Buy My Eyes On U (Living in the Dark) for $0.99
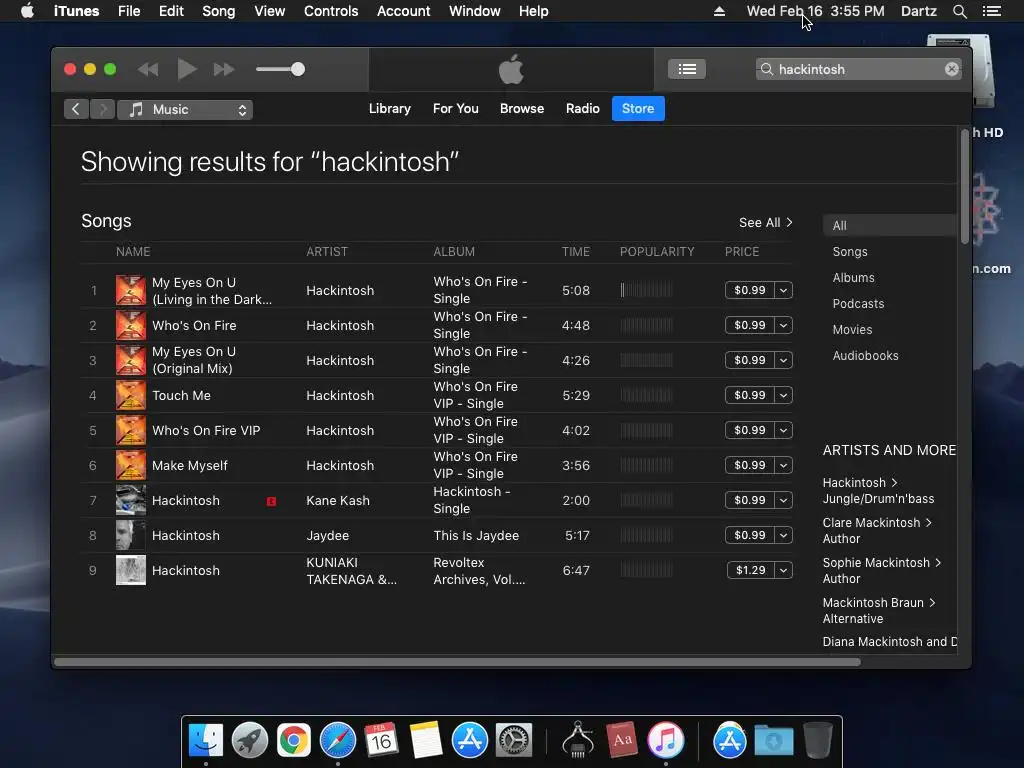The image size is (1024, 768). point(750,290)
